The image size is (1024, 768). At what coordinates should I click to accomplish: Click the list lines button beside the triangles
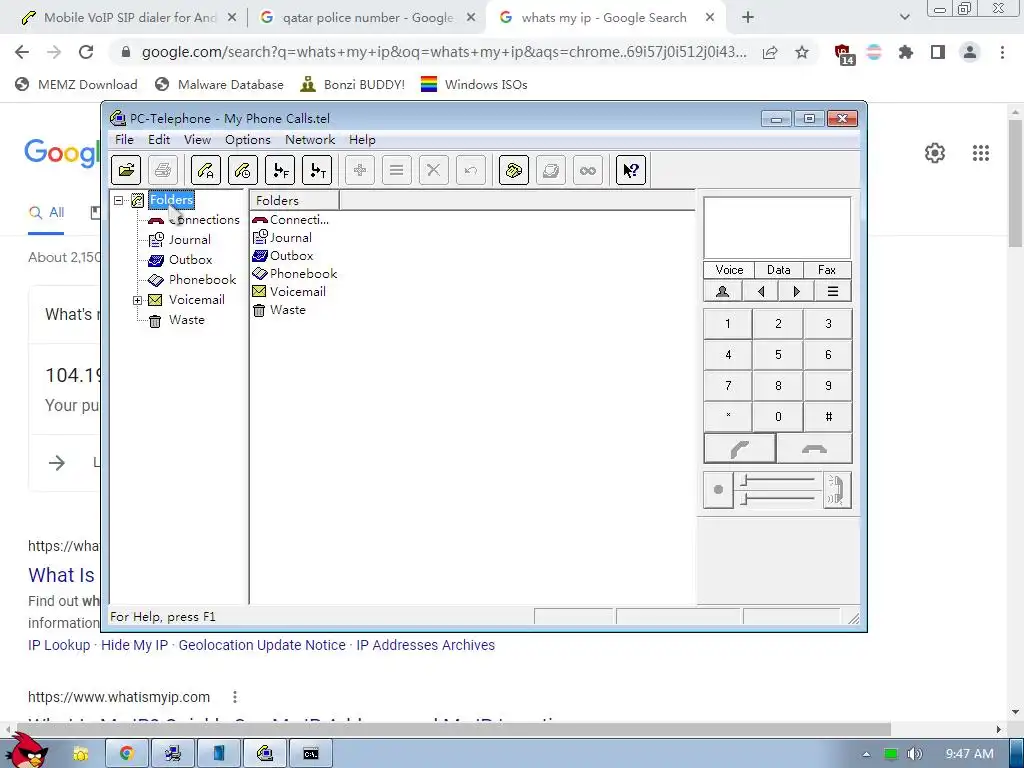click(833, 291)
